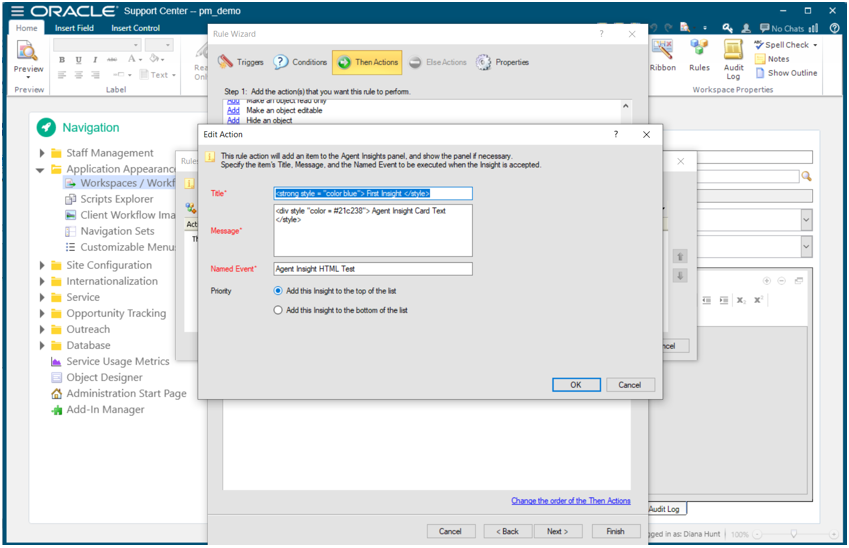
Task: Click the Spell Check tool
Action: point(786,45)
